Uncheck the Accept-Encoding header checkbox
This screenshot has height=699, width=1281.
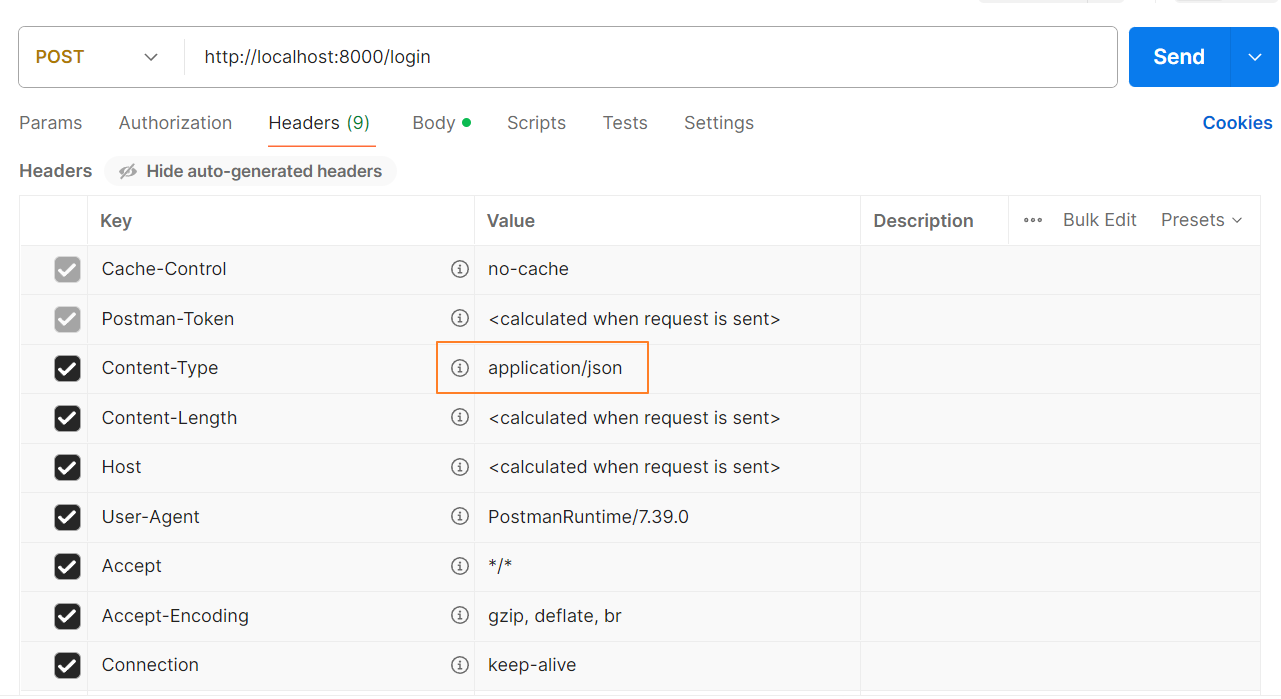pos(67,615)
